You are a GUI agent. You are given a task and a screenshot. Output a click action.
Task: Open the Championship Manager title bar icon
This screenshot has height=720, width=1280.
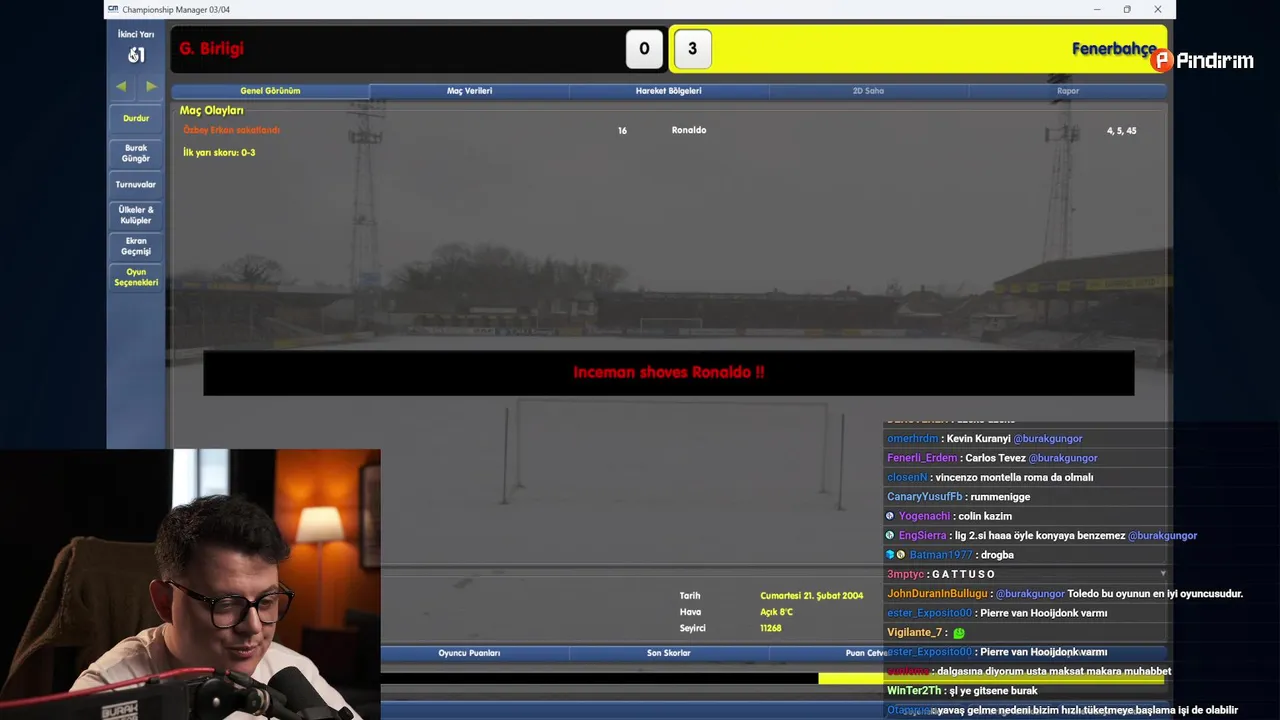[114, 9]
